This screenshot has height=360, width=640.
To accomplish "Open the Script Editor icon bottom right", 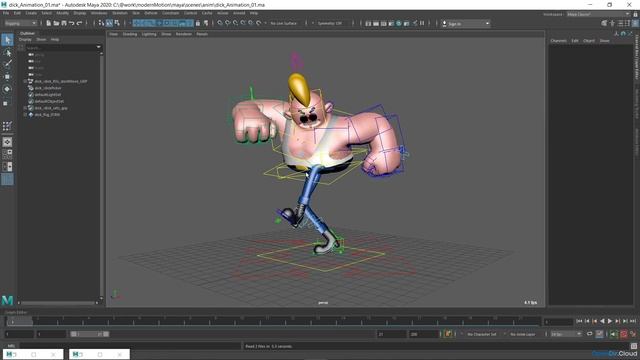I will click(x=633, y=346).
